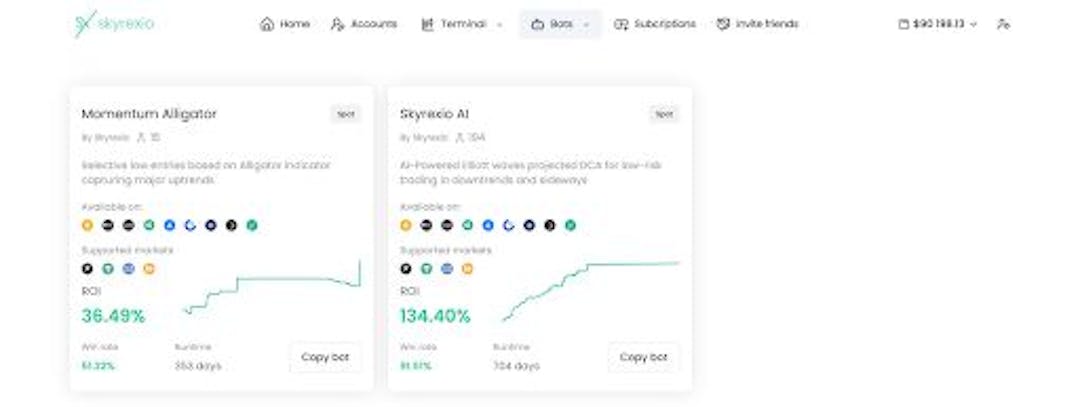Image resolution: width=1080 pixels, height=407 pixels.
Task: Click the black market icon on the Skyrexio AI card
Action: coord(406,269)
